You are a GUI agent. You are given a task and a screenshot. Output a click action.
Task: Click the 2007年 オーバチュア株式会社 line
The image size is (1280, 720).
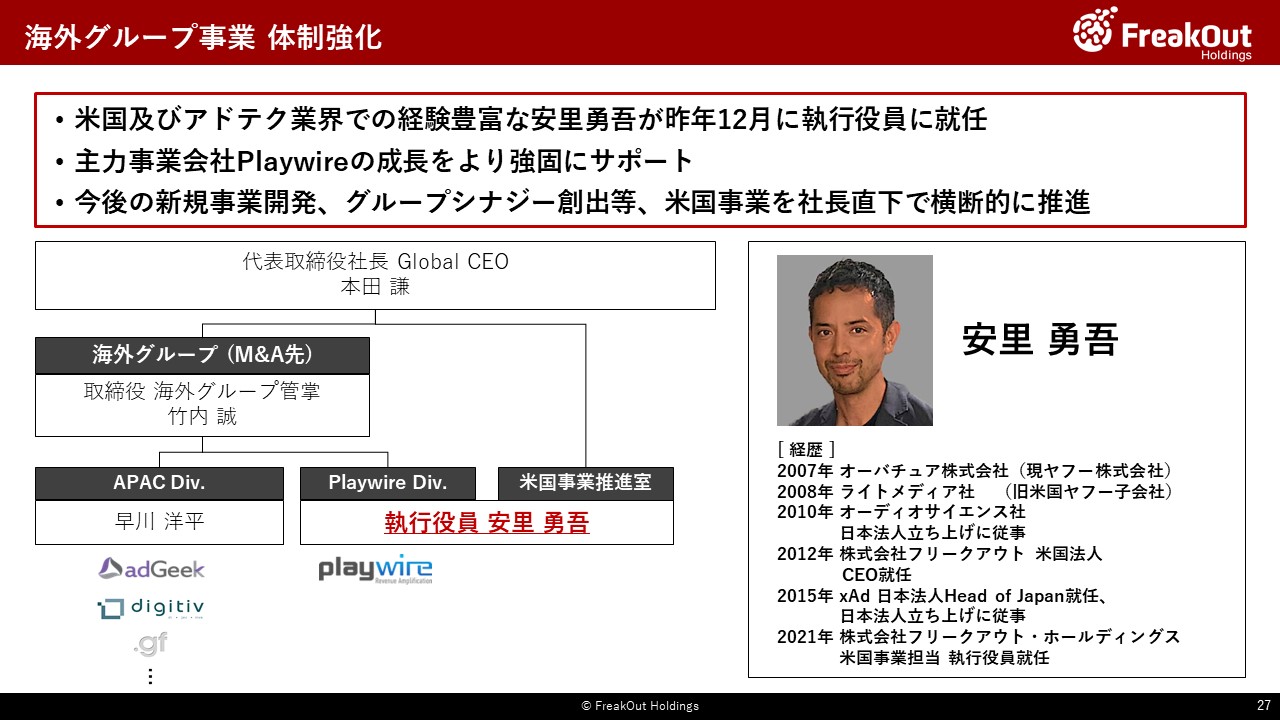click(x=975, y=470)
